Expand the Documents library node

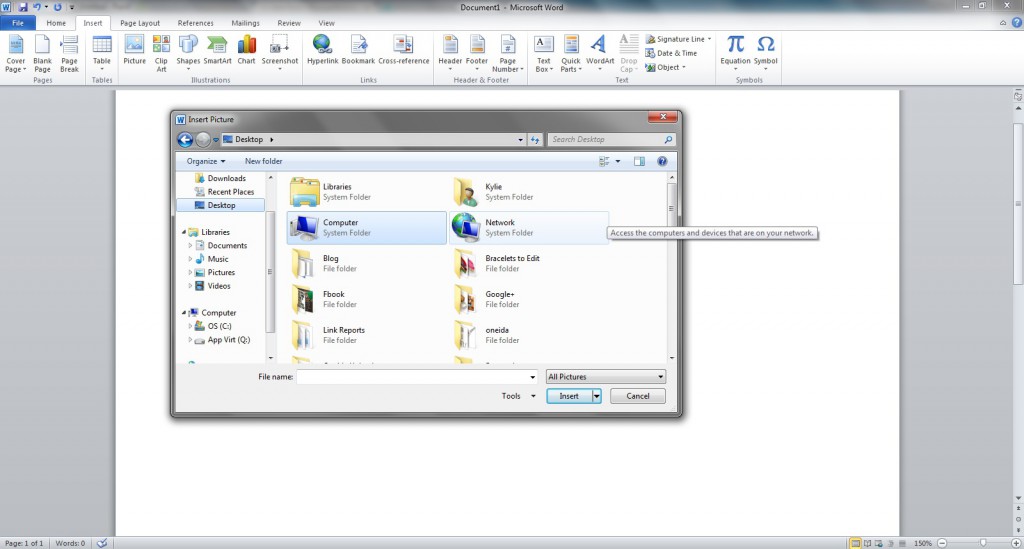click(190, 245)
